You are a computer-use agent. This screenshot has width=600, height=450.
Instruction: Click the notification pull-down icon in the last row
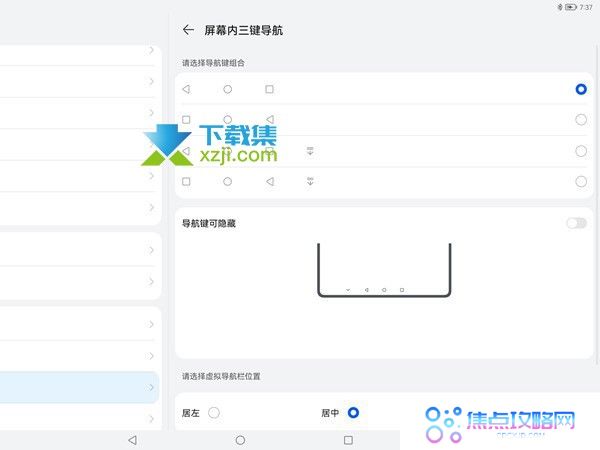pos(310,181)
